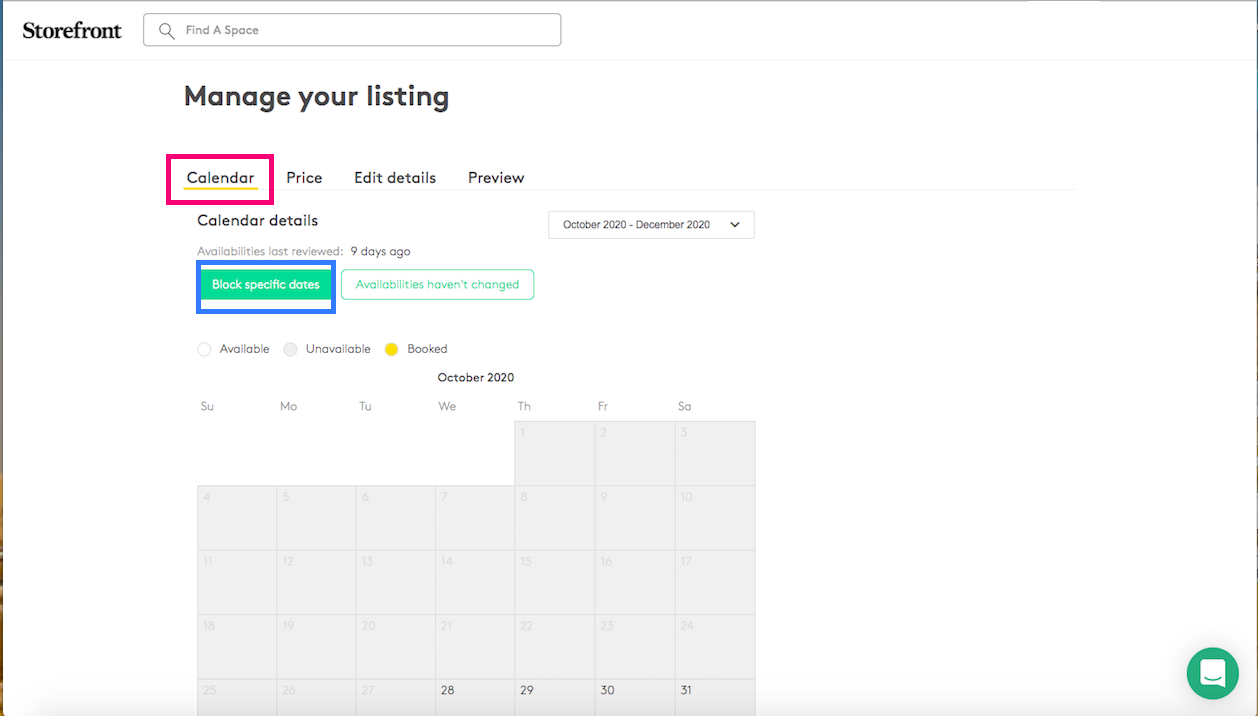The image size is (1258, 716).
Task: Open the Price tab
Action: coord(304,178)
